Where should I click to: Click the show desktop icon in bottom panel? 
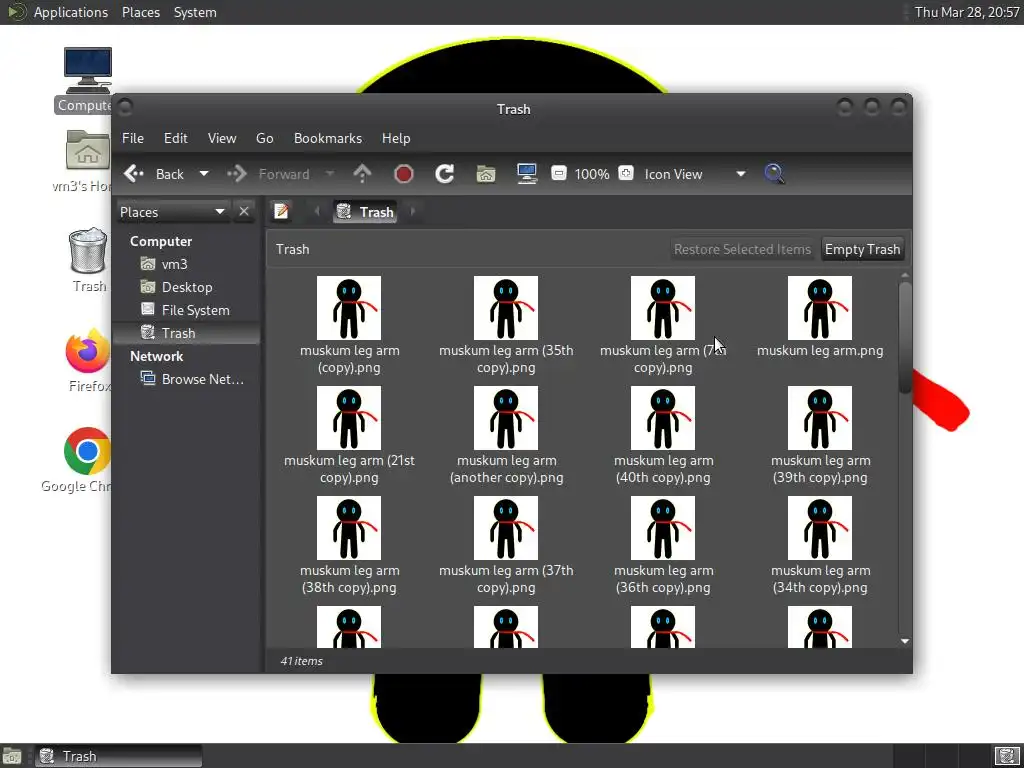pyautogui.click(x=12, y=756)
